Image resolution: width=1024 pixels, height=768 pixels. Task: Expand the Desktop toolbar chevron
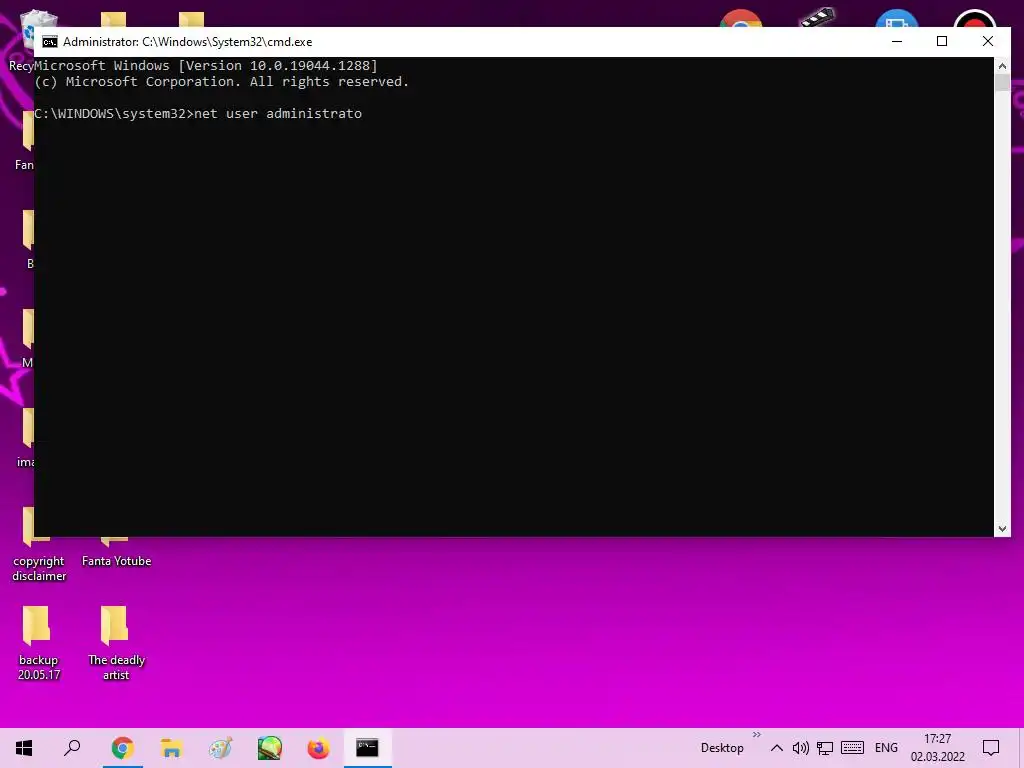coord(757,735)
